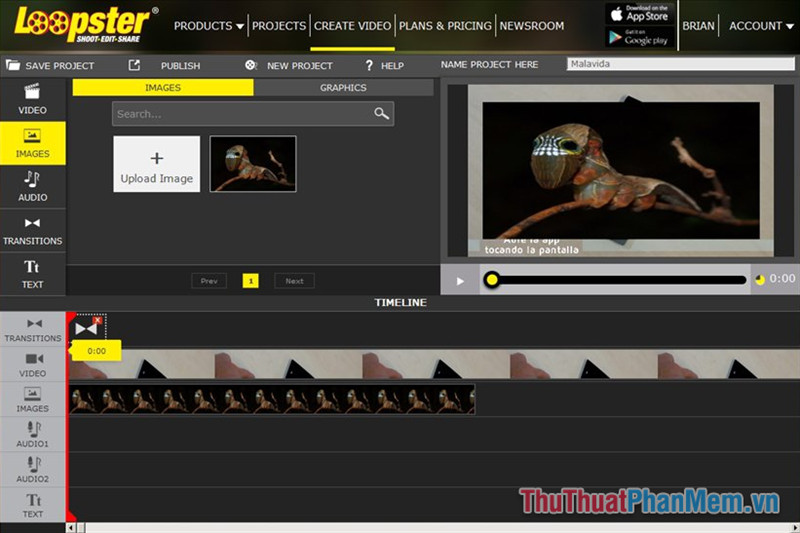Open the Audio sidebar panel
800x533 pixels.
[x=33, y=187]
